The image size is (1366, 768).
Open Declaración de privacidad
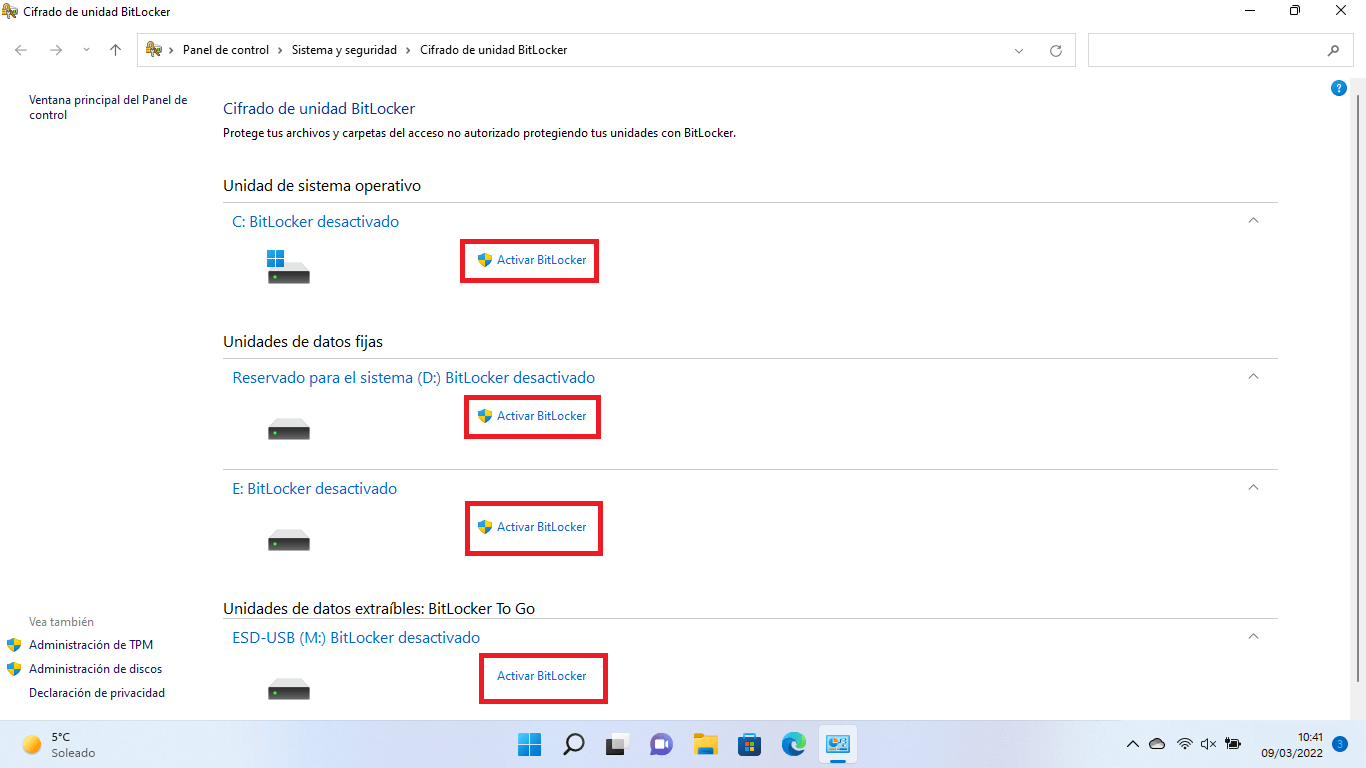96,692
